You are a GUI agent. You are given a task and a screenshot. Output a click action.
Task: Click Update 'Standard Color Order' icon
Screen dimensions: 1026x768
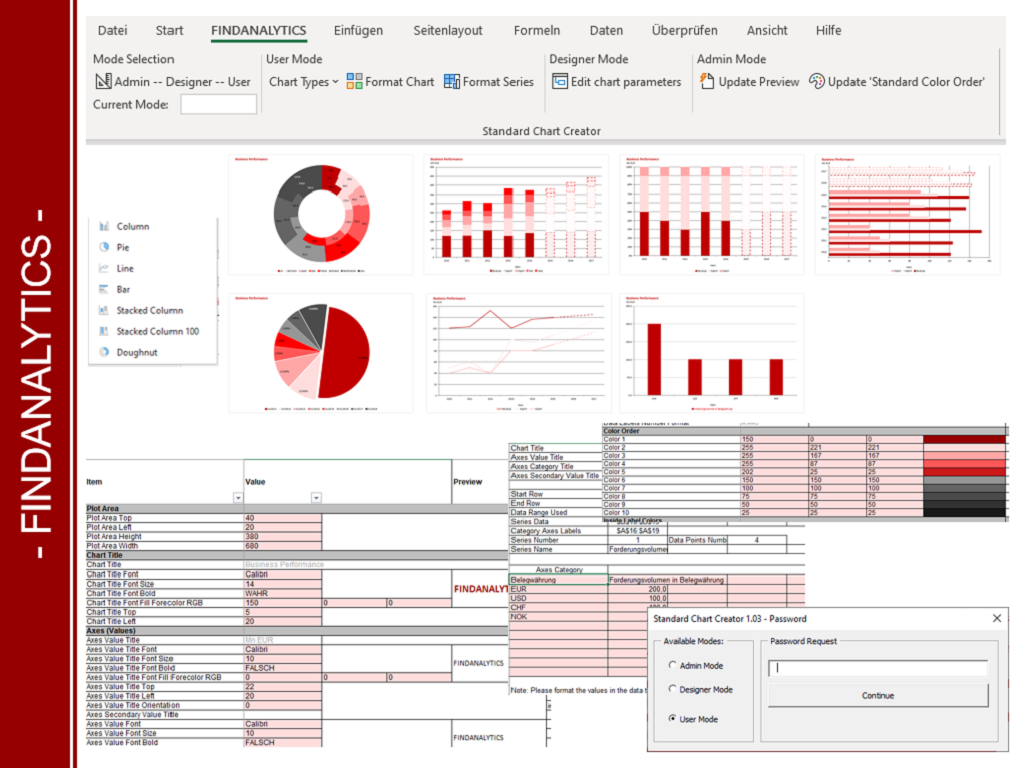click(x=817, y=82)
